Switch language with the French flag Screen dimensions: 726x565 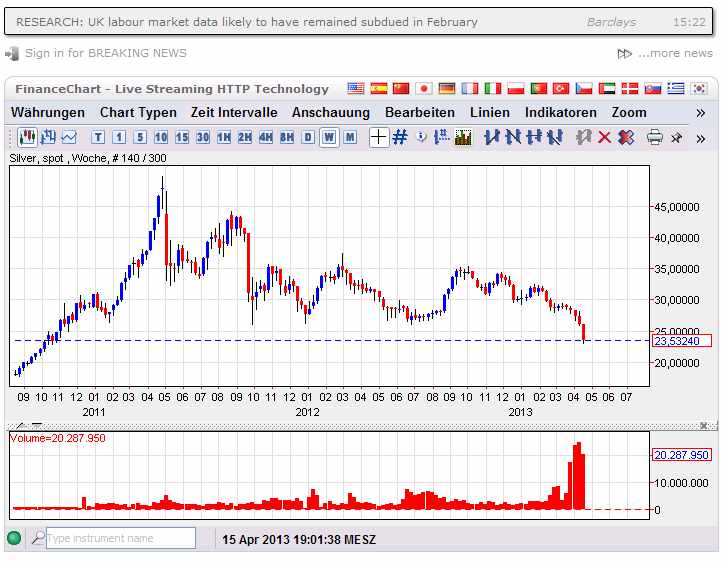pos(469,88)
